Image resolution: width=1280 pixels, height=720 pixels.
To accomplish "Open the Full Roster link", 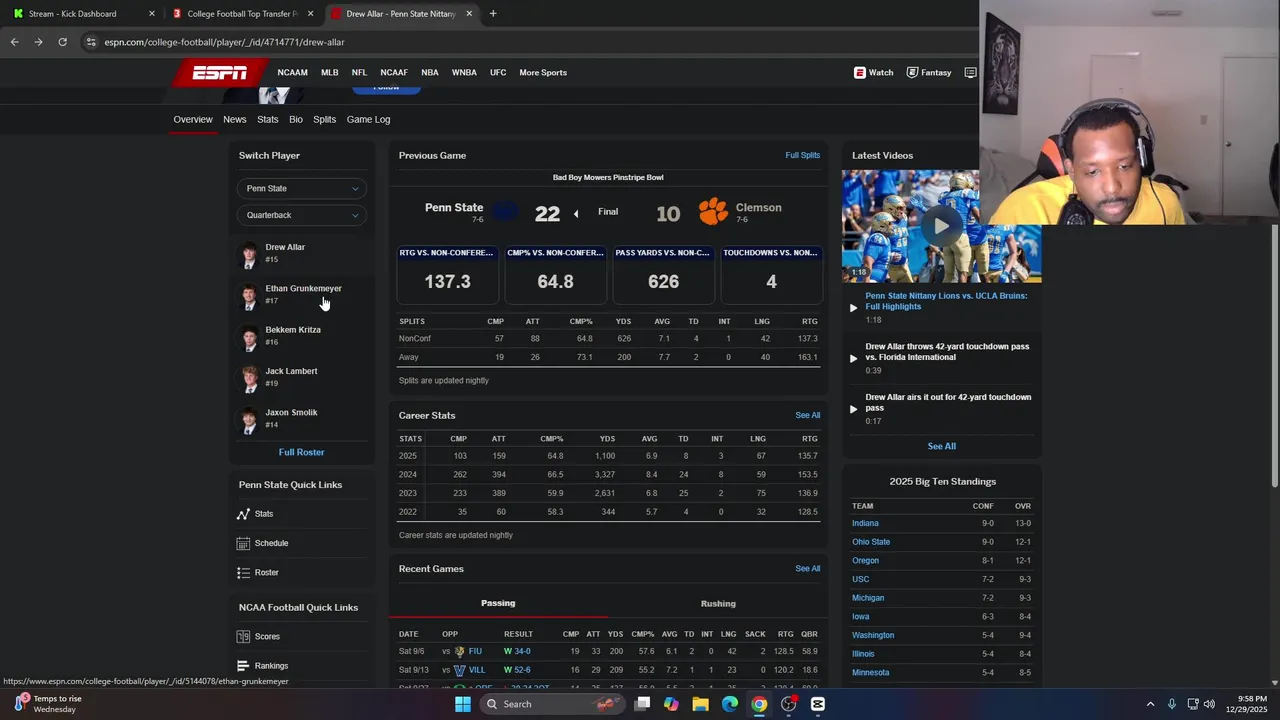I will [301, 452].
